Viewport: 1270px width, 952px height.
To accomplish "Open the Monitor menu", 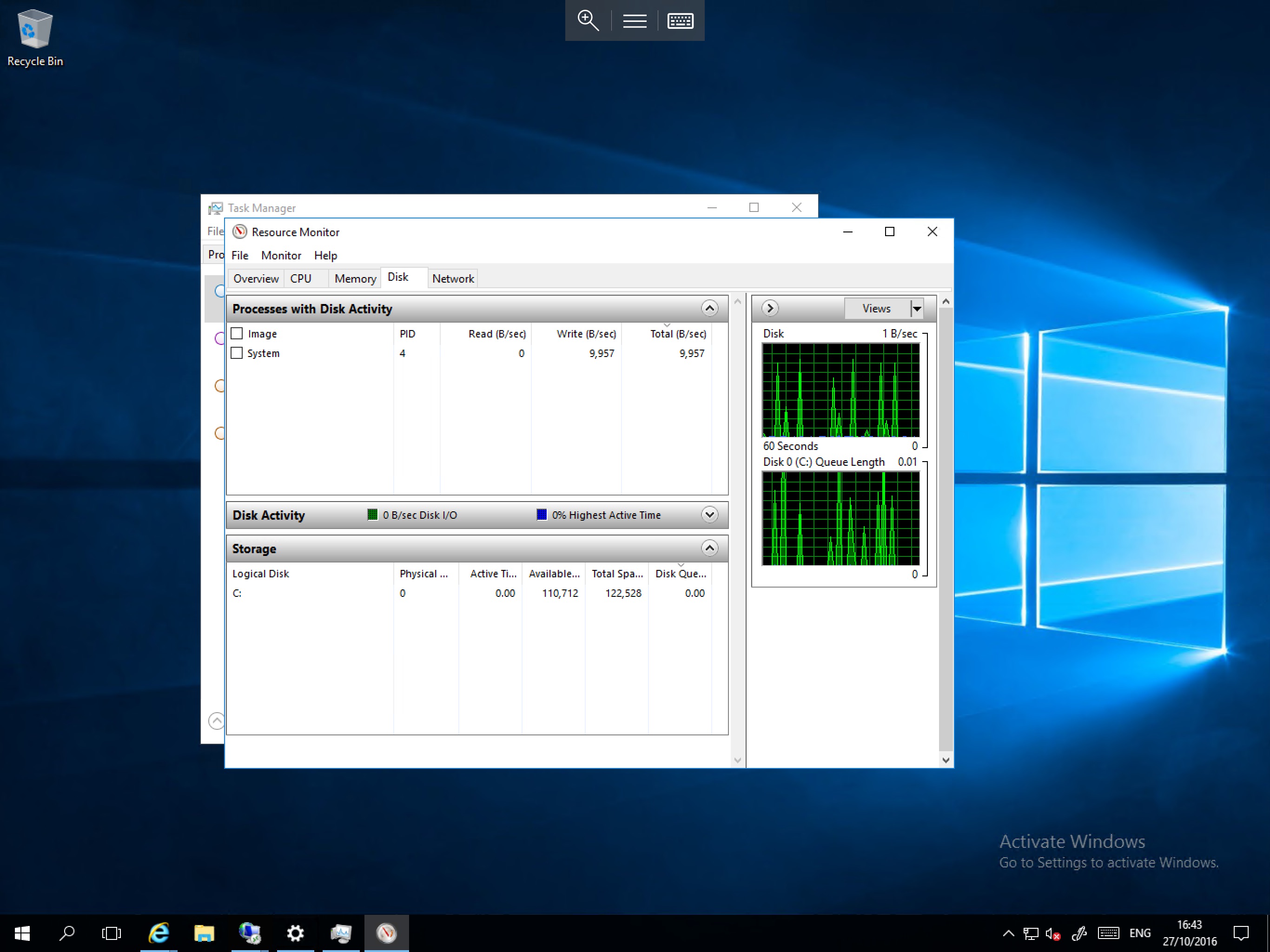I will [281, 255].
